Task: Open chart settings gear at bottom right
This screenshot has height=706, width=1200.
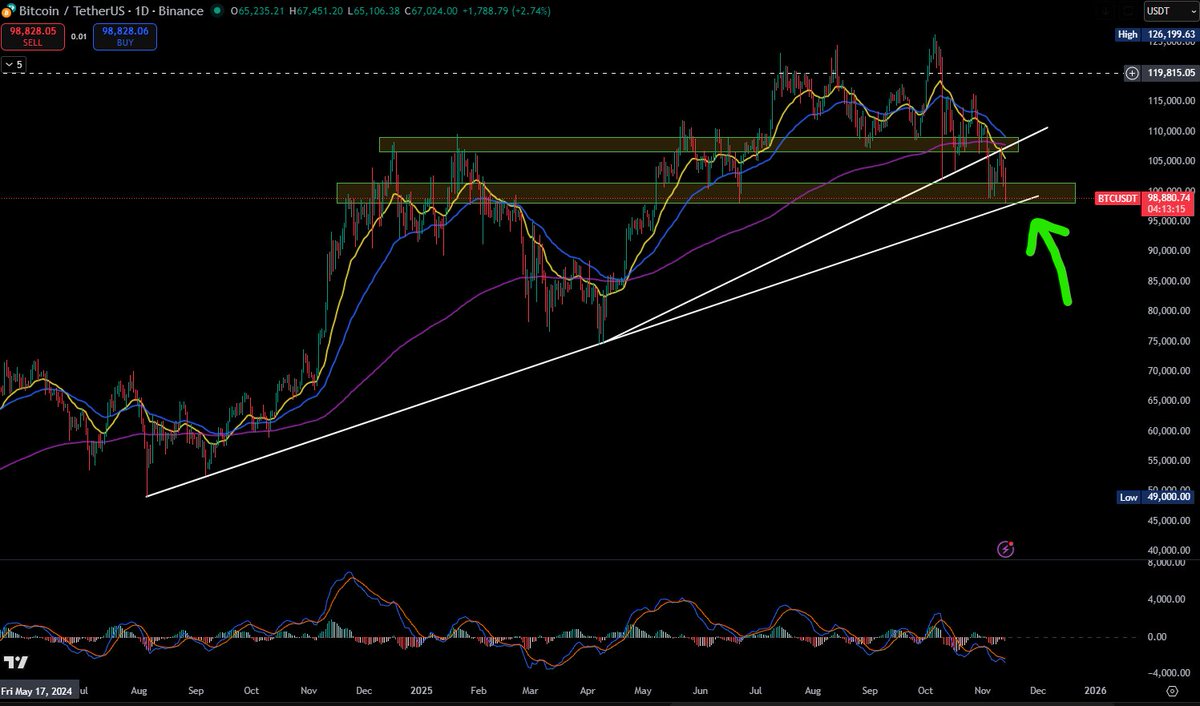Action: coord(1171,690)
